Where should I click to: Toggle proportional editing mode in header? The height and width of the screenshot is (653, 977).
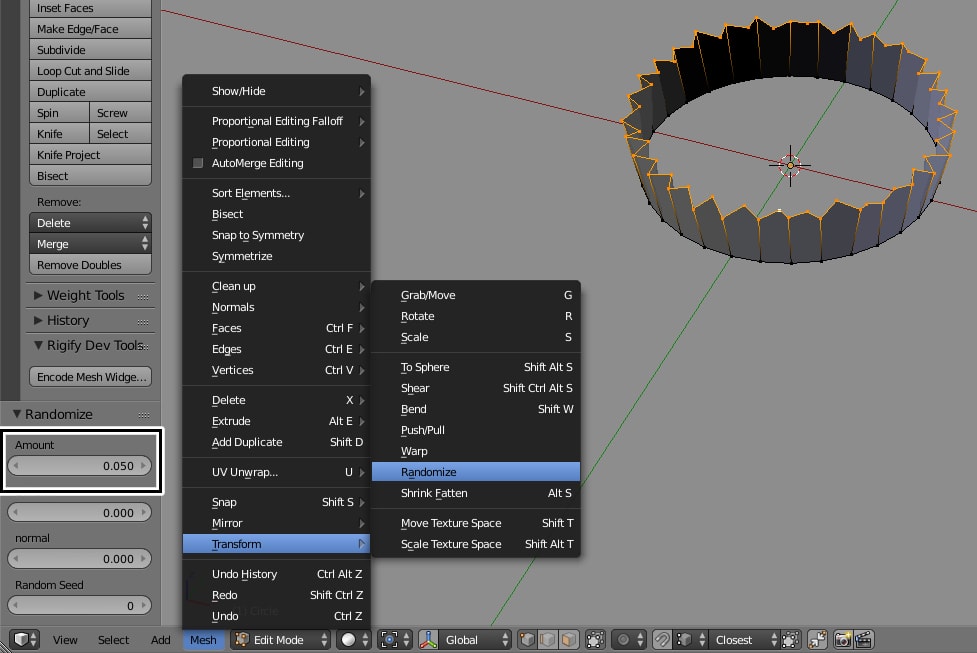click(628, 639)
